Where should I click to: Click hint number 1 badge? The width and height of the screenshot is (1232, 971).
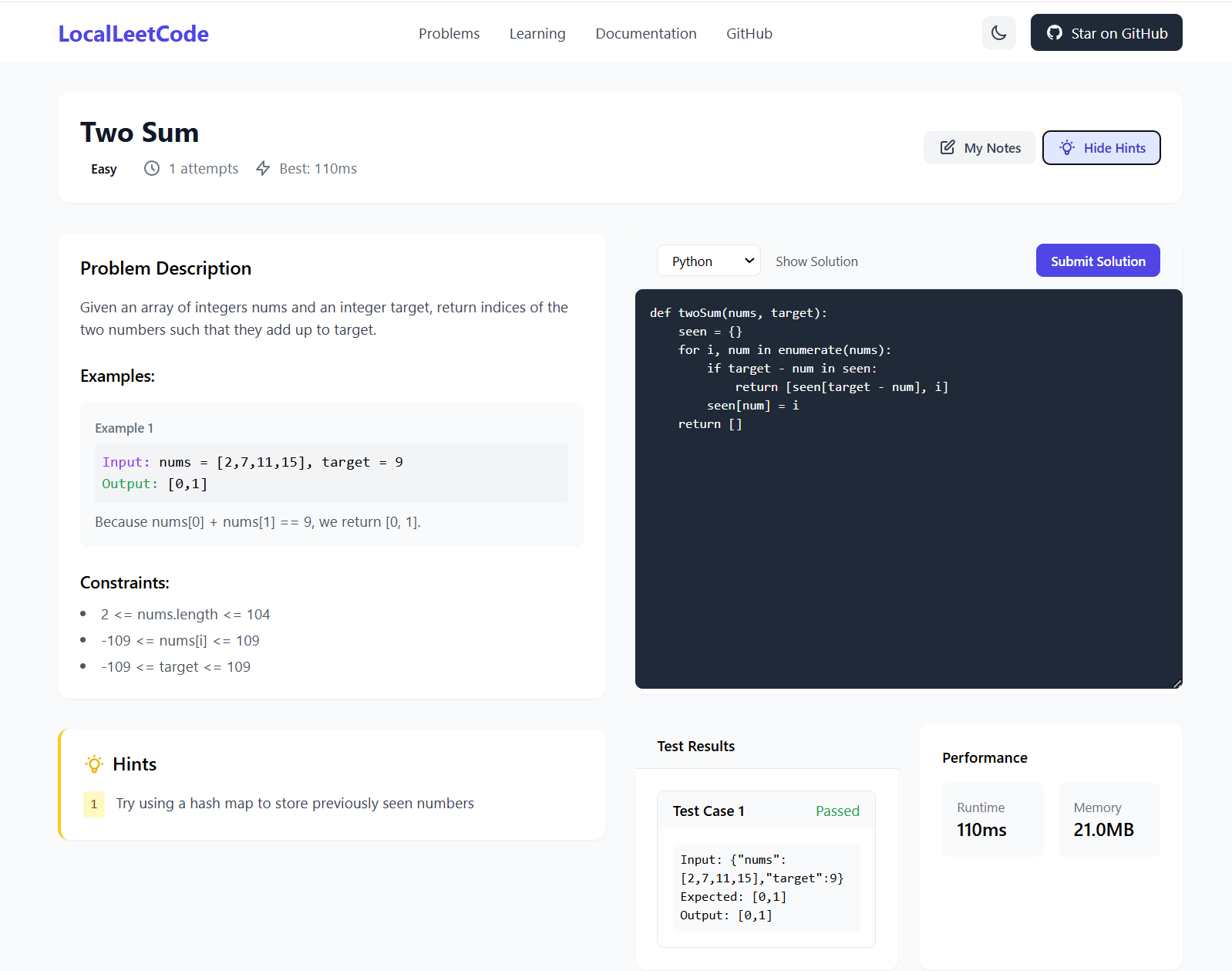coord(94,804)
